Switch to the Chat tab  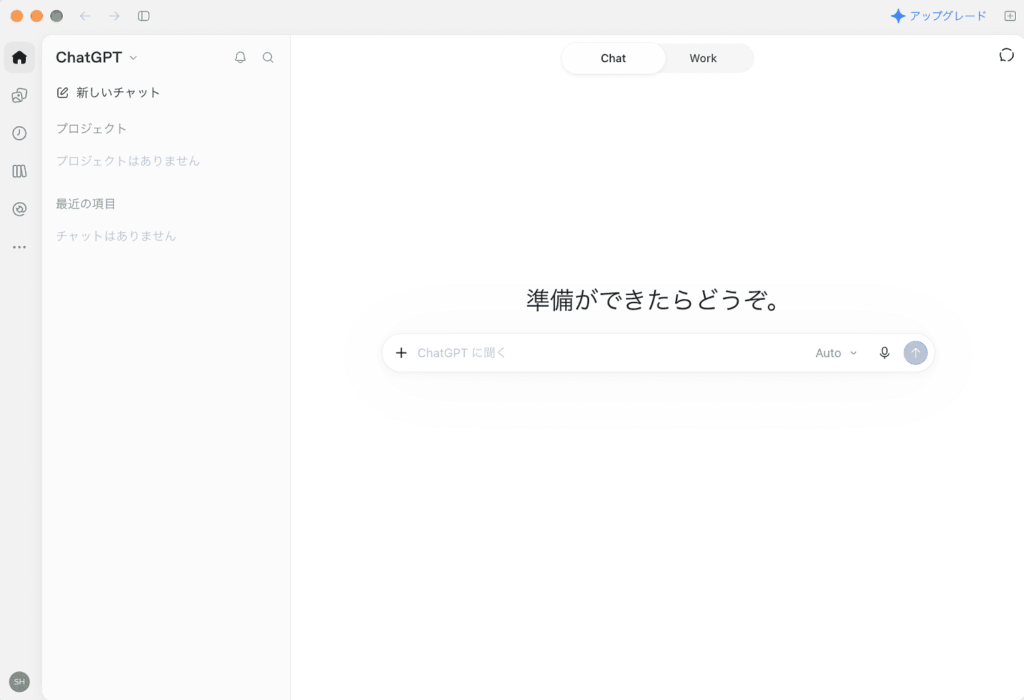click(x=613, y=58)
